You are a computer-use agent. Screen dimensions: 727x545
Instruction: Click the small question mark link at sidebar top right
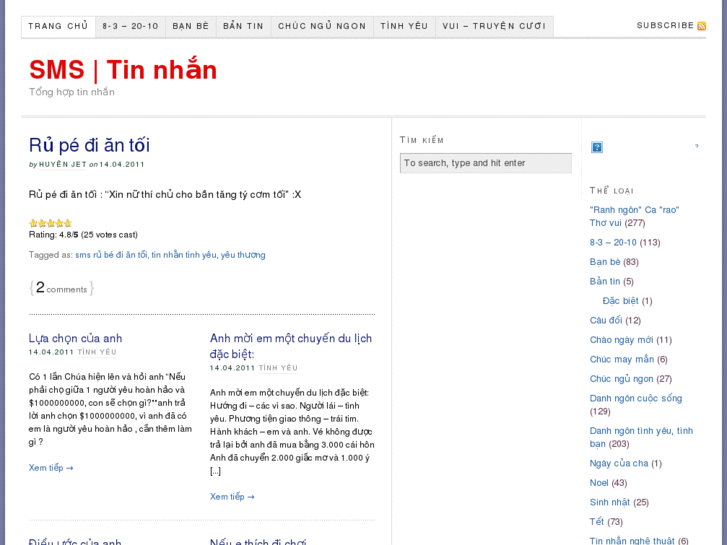click(x=696, y=146)
